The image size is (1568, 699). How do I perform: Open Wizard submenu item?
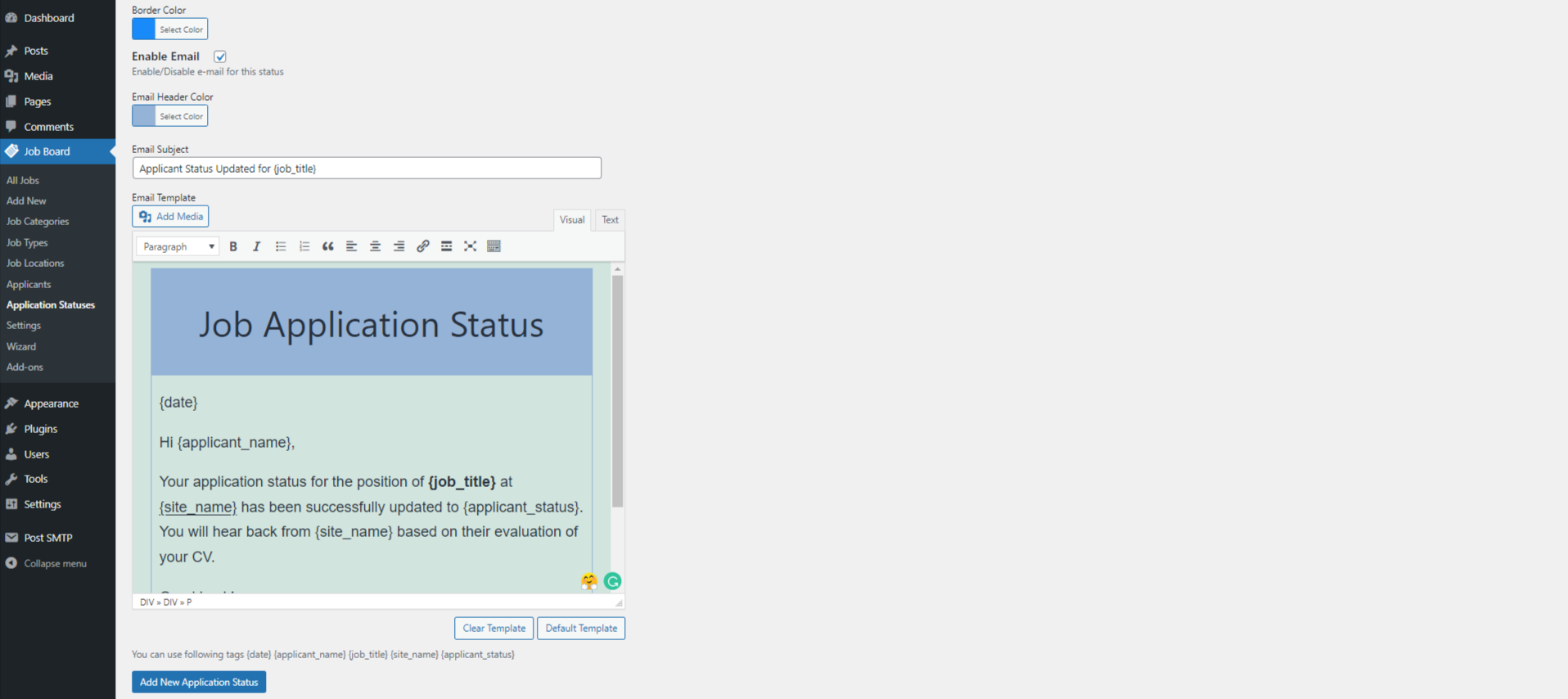(x=21, y=347)
